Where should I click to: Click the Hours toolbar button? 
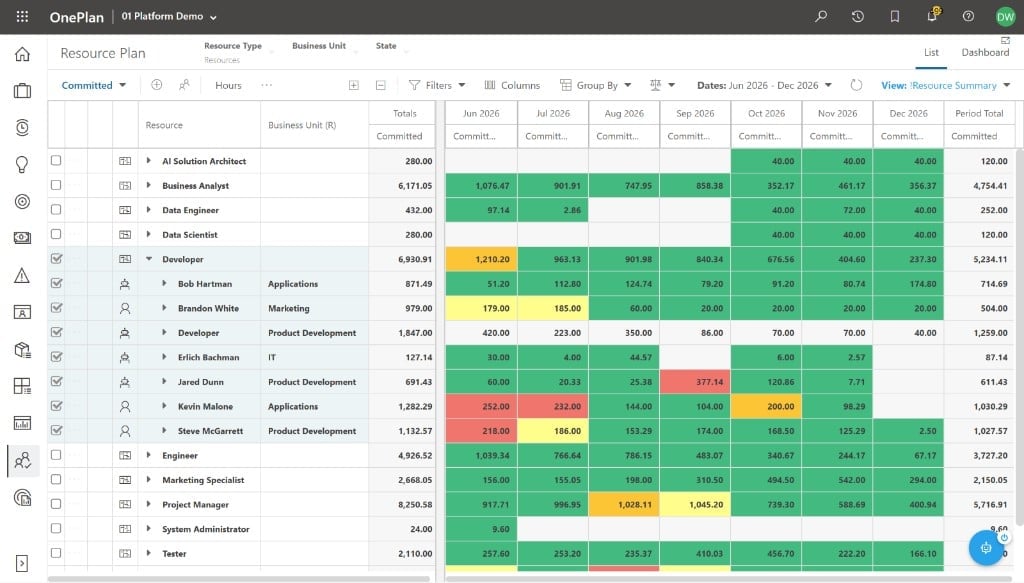[x=228, y=86]
